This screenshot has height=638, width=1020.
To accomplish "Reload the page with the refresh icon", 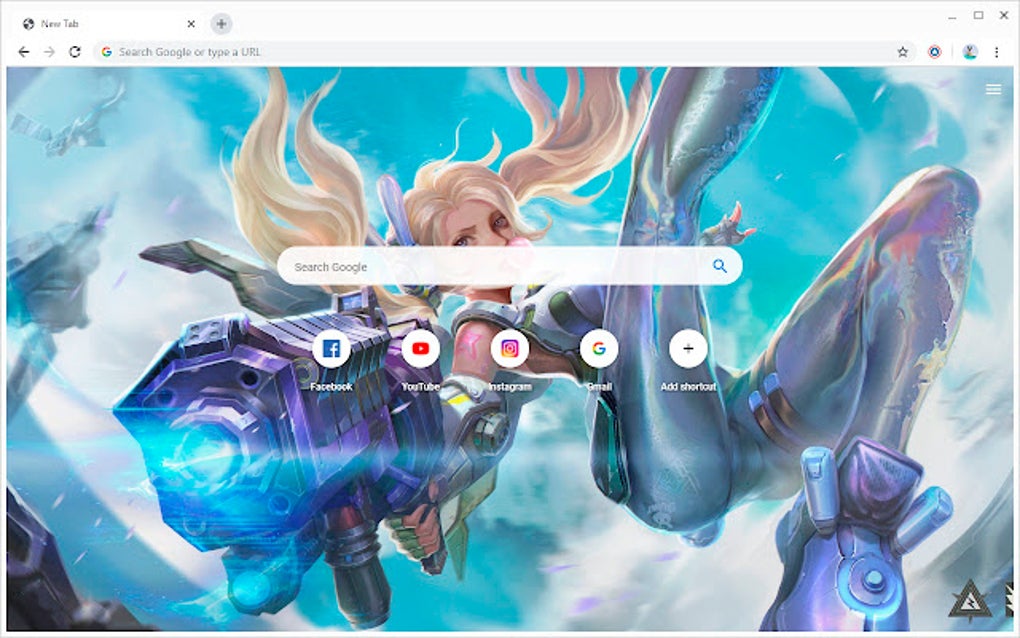I will coord(75,52).
